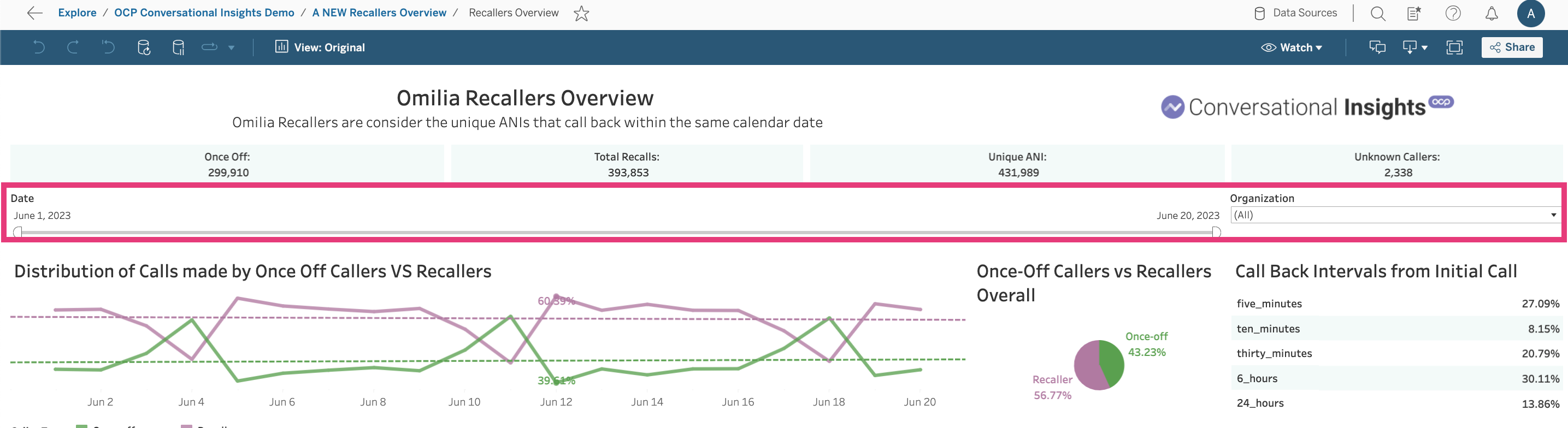
Task: Mark Recallers Overview as favorite with the star
Action: (x=581, y=13)
